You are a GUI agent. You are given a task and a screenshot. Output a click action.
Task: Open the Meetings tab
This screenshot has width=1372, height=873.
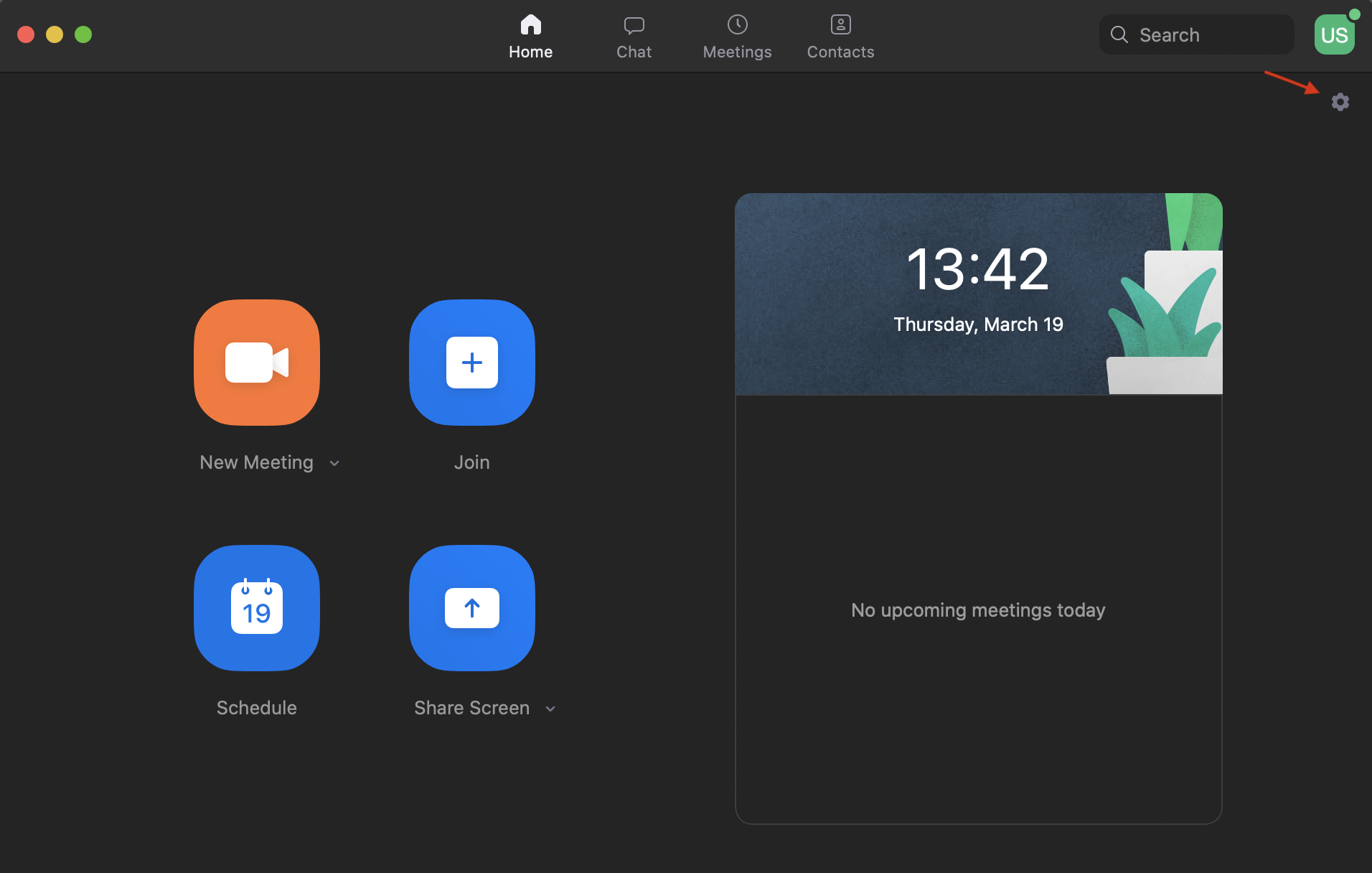(x=738, y=36)
